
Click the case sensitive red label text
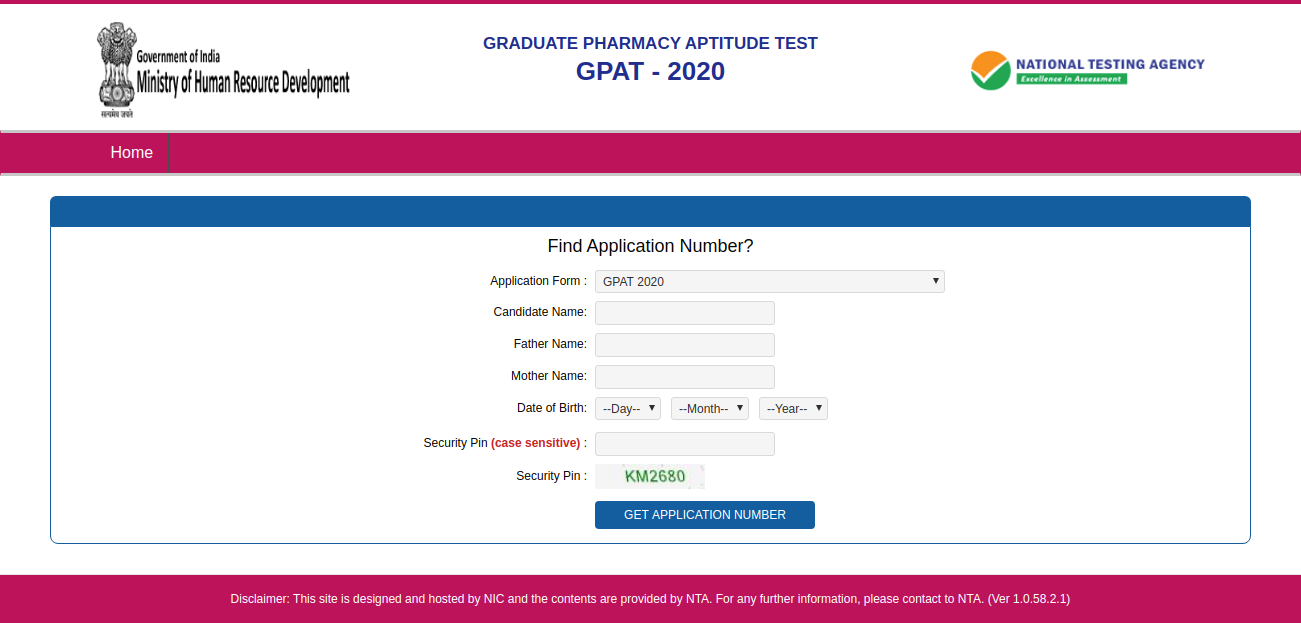538,442
